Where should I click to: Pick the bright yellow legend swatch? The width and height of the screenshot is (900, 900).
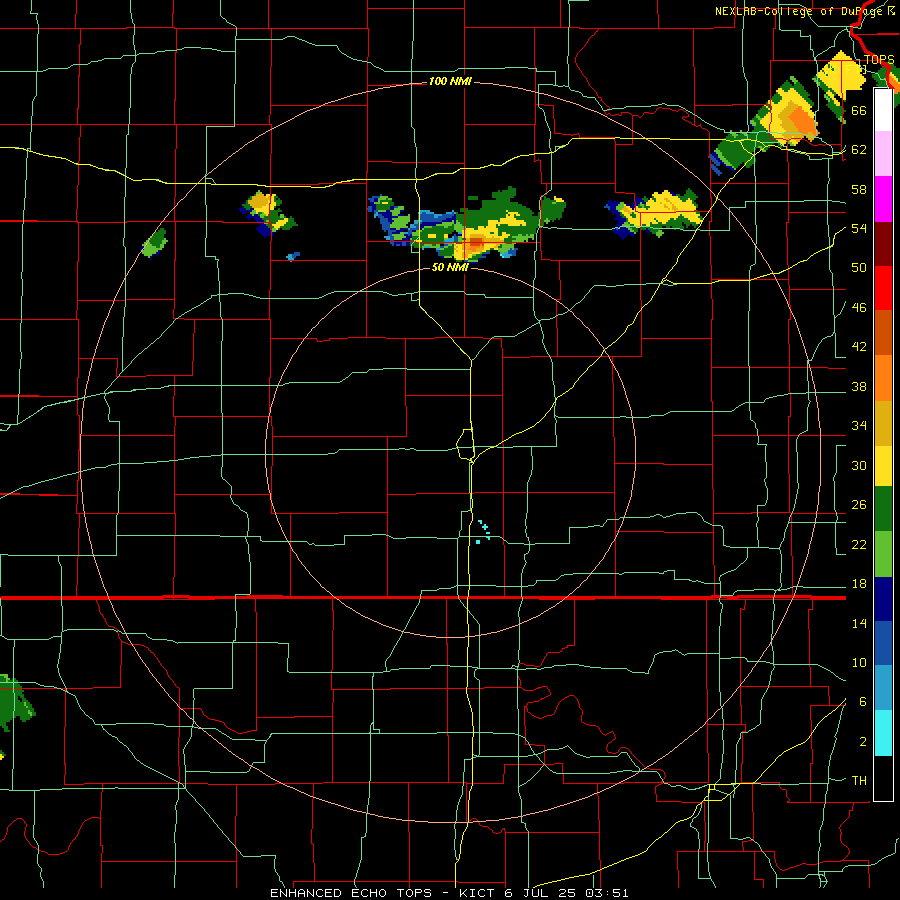click(x=883, y=466)
